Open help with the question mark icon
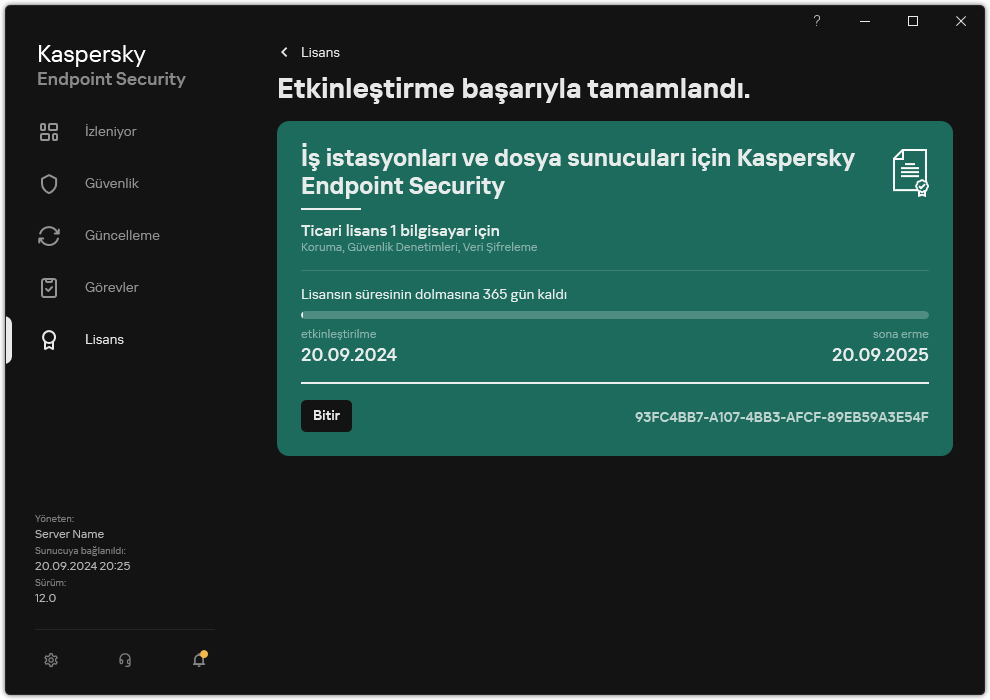The height and width of the screenshot is (700, 990). coord(816,20)
